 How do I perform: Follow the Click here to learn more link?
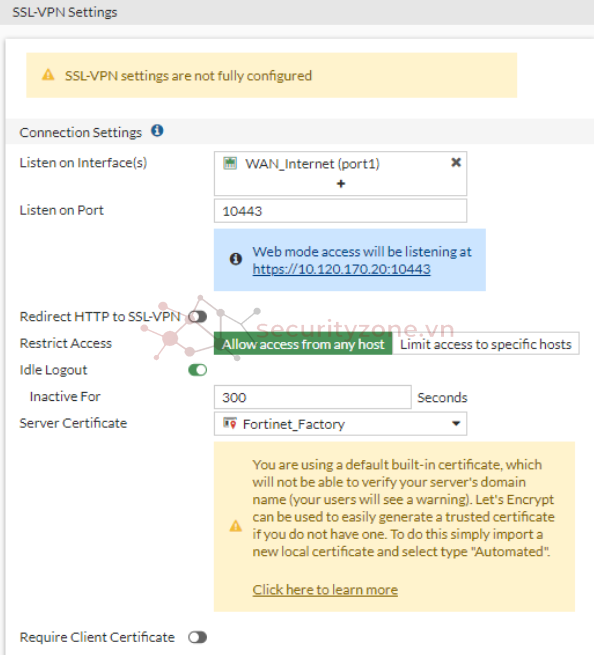(x=325, y=589)
